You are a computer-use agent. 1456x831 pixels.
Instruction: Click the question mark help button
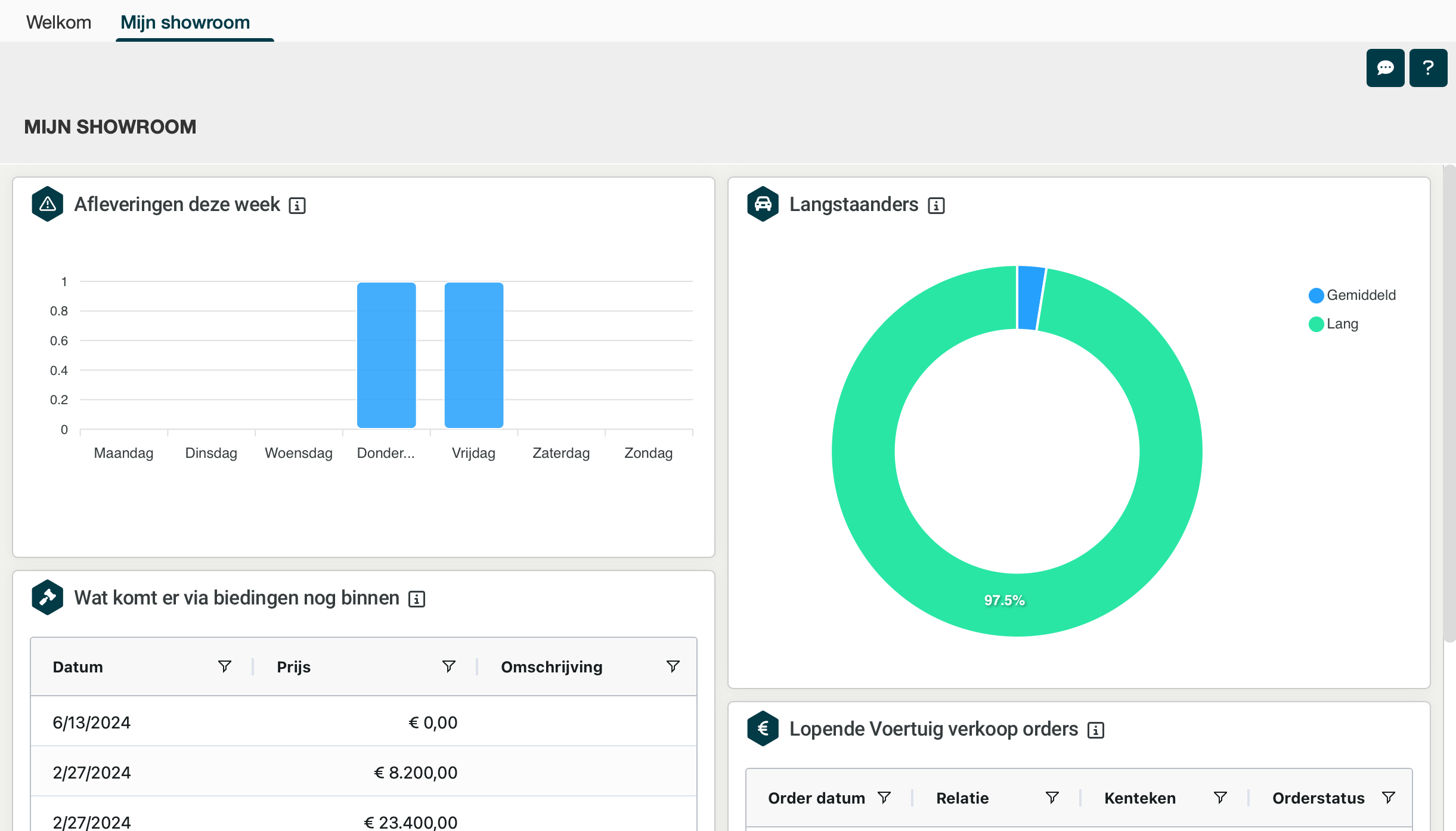point(1428,68)
